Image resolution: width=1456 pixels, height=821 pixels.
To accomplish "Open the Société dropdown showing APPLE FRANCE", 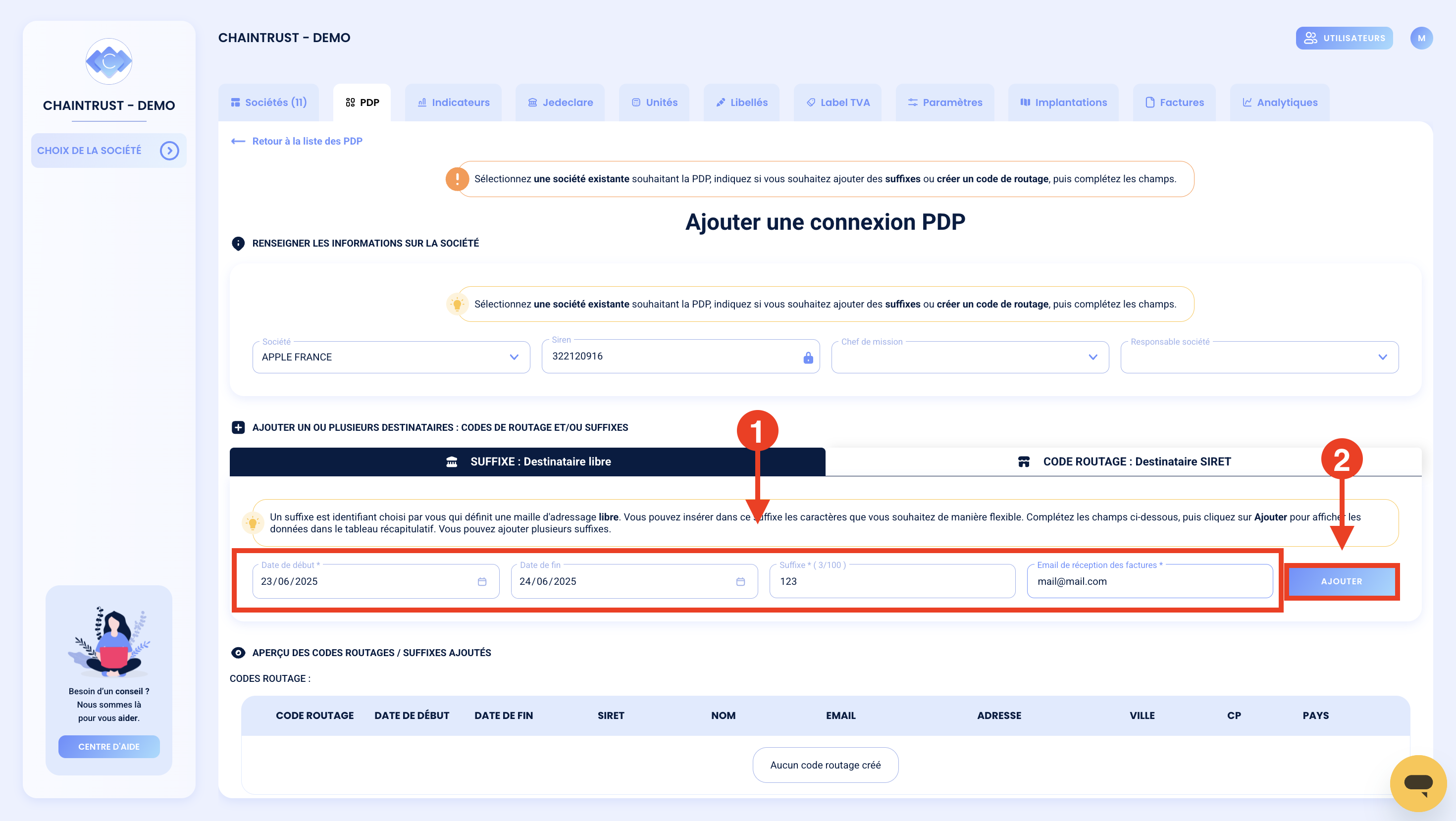I will tap(391, 357).
